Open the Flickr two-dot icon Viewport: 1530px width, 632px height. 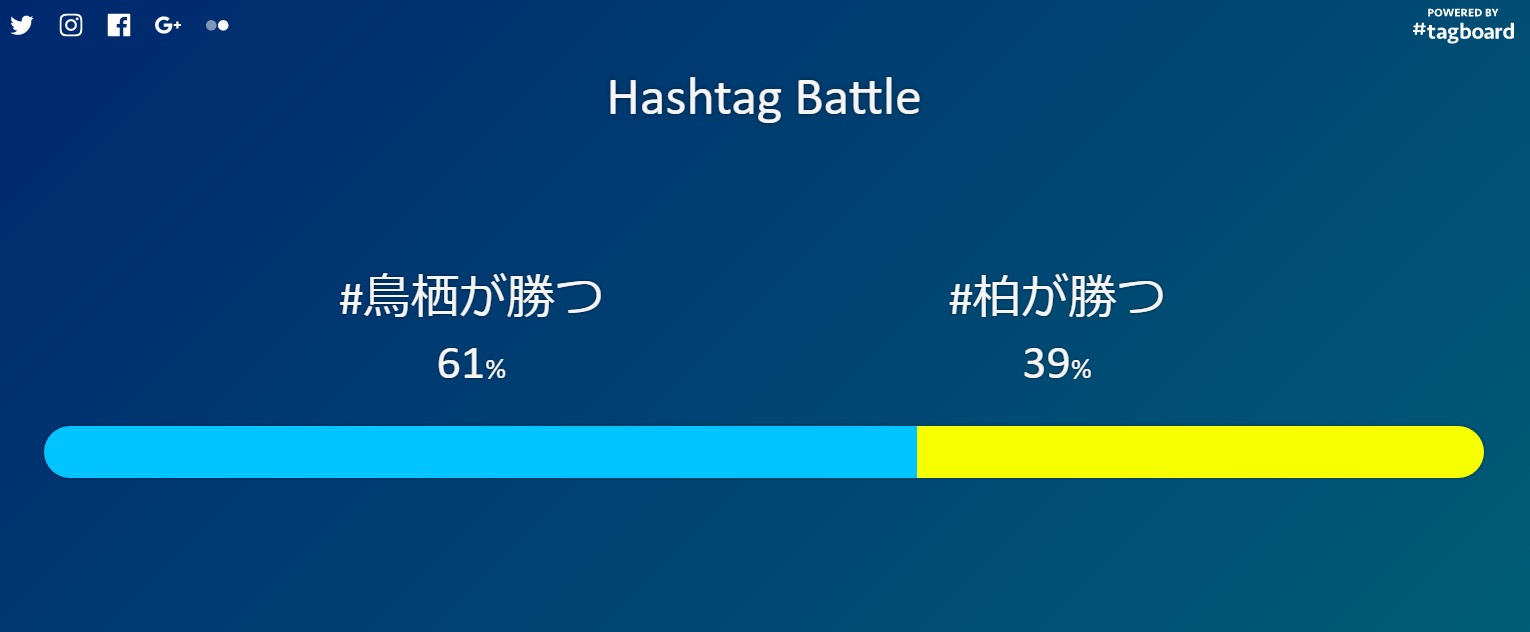(217, 25)
